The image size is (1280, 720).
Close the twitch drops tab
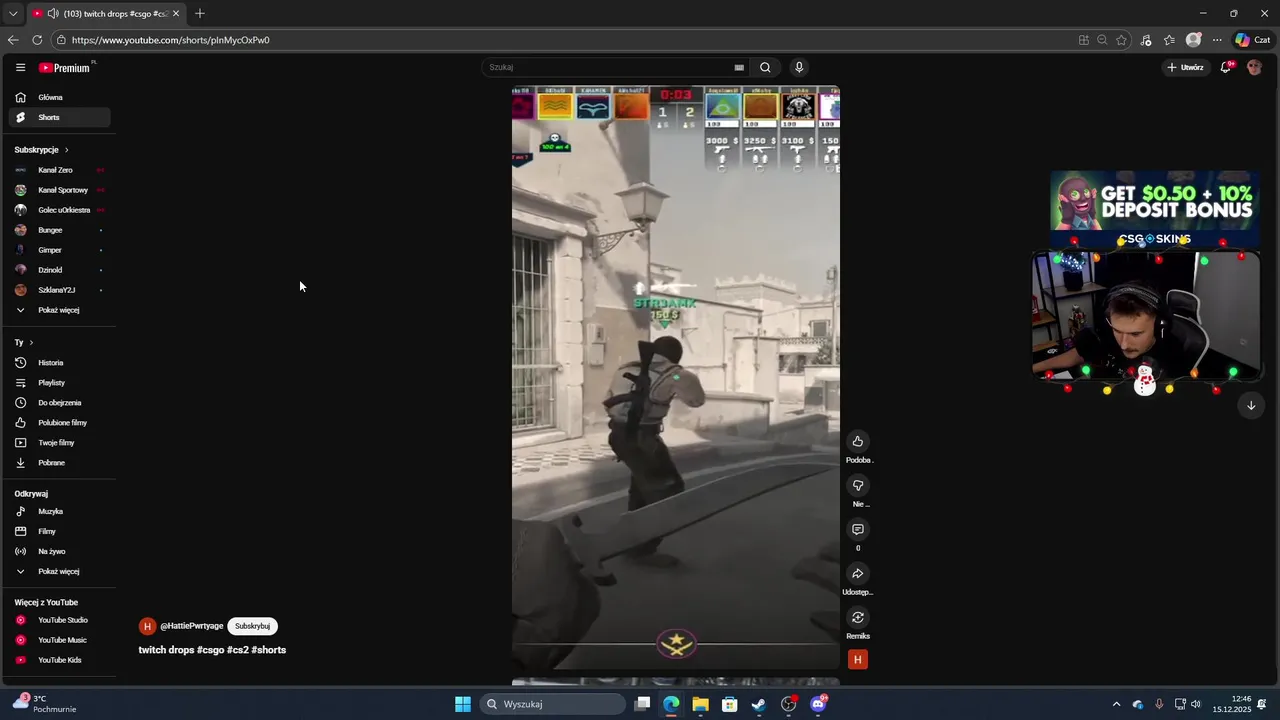click(176, 13)
